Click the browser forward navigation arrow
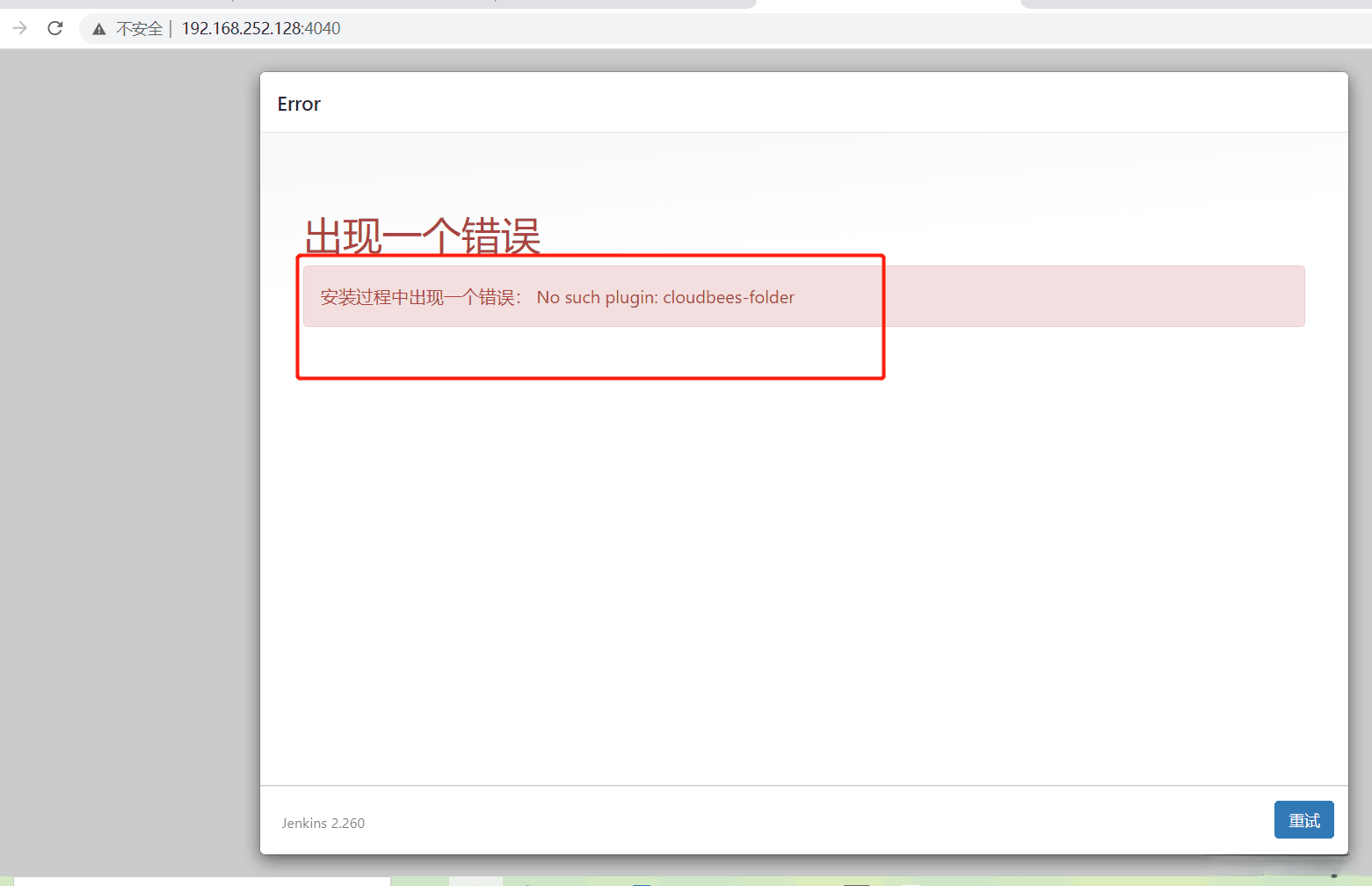The height and width of the screenshot is (886, 1372). point(19,27)
